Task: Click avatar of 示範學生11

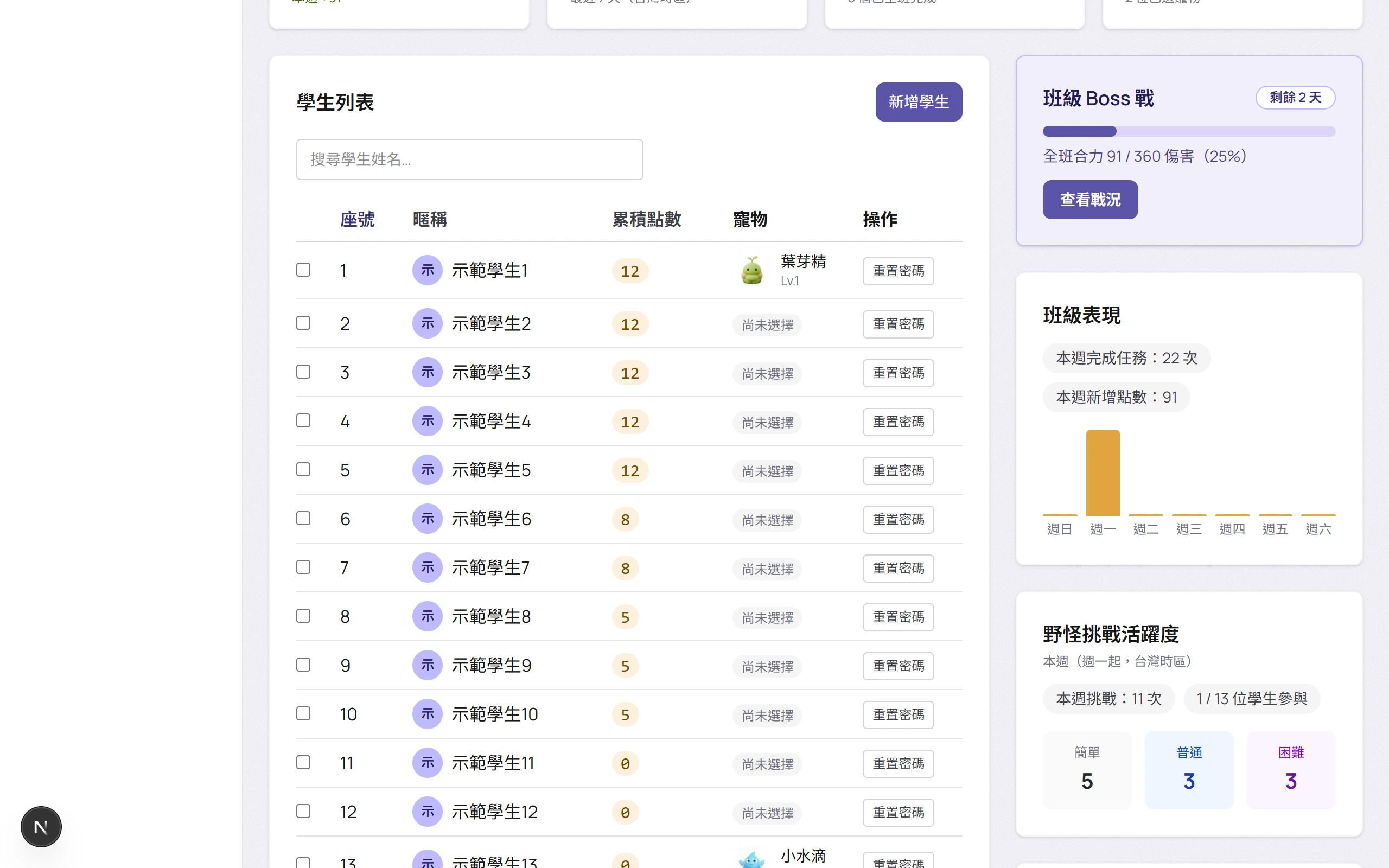Action: 427,762
